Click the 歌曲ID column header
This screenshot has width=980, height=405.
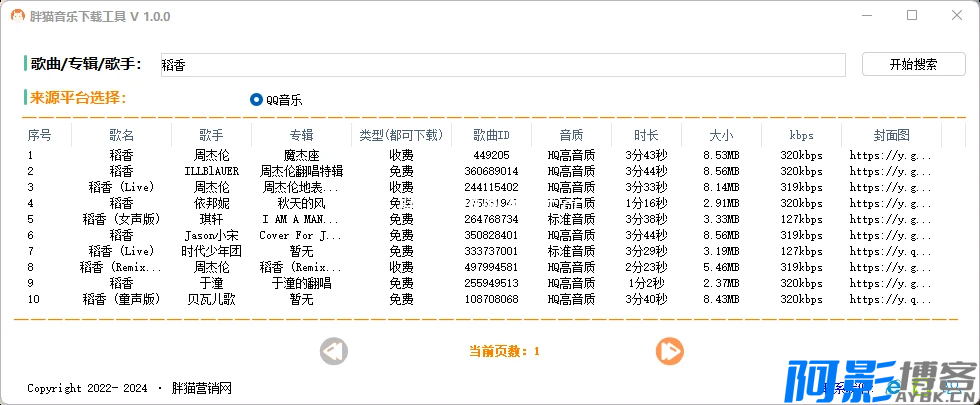[x=491, y=135]
